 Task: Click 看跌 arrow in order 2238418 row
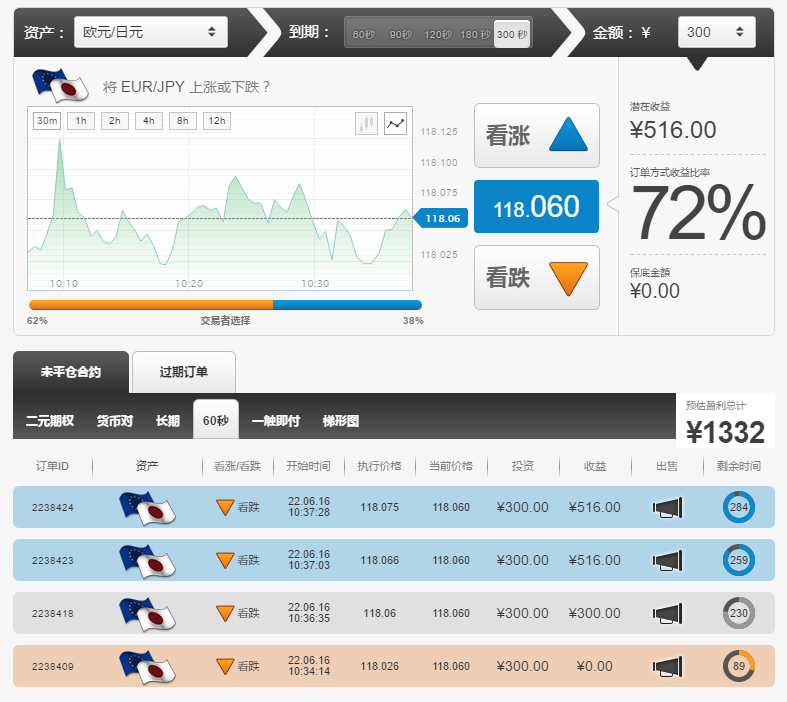225,613
